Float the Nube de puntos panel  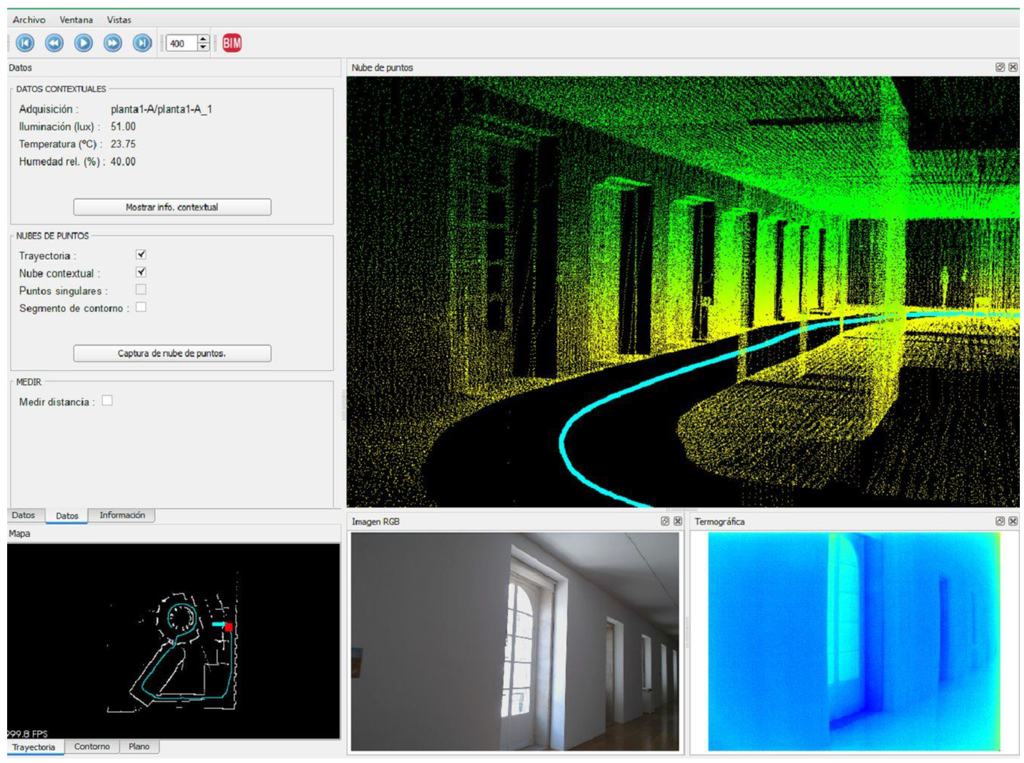point(1000,67)
